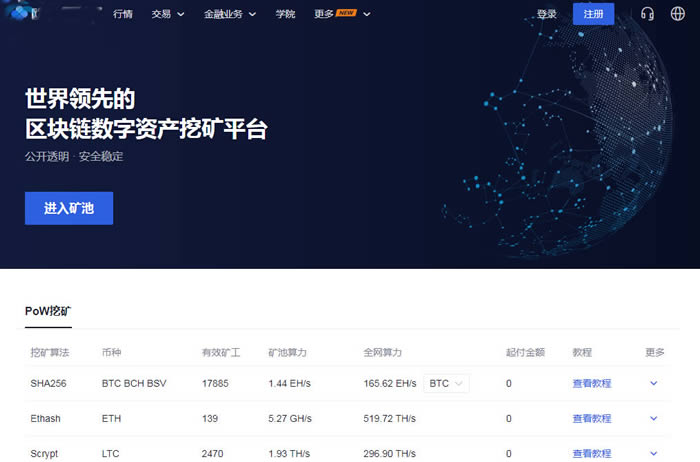Click the 登录 login link

(x=547, y=15)
